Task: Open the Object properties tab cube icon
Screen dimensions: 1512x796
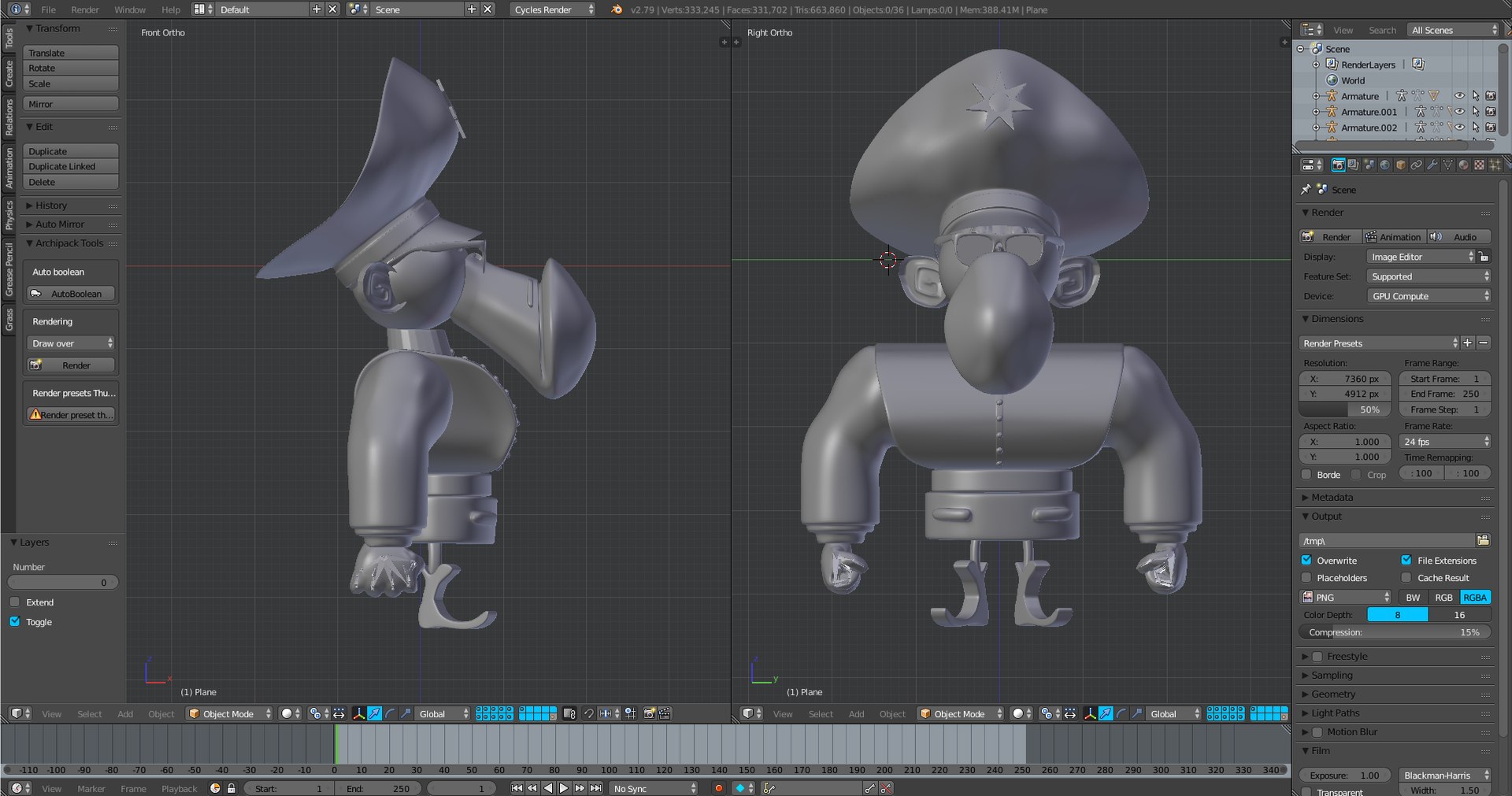Action: click(1400, 165)
